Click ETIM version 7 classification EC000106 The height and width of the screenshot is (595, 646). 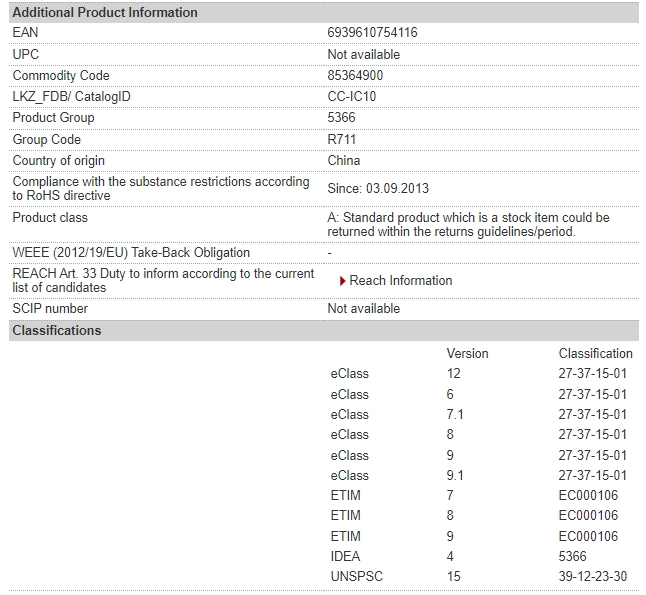[x=588, y=495]
